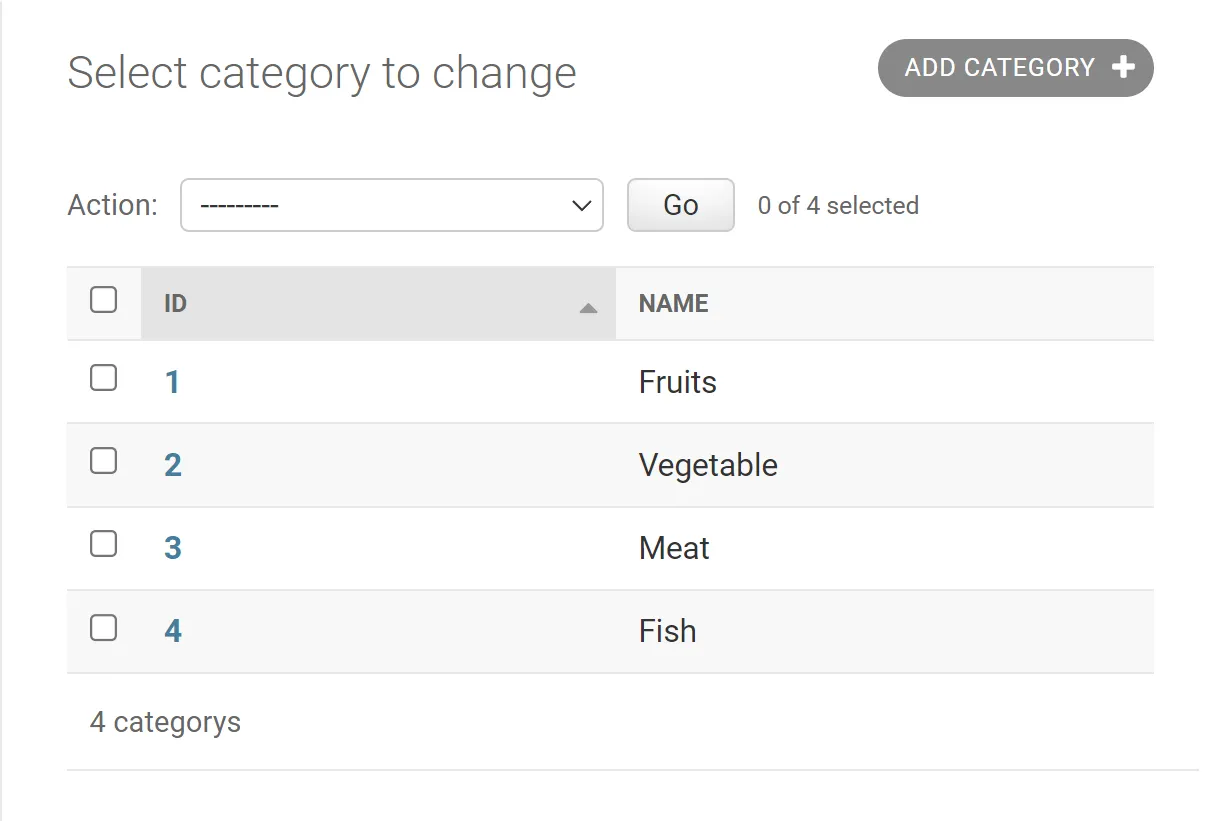Select the Vegetable row checkbox
1221x821 pixels.
pos(104,461)
